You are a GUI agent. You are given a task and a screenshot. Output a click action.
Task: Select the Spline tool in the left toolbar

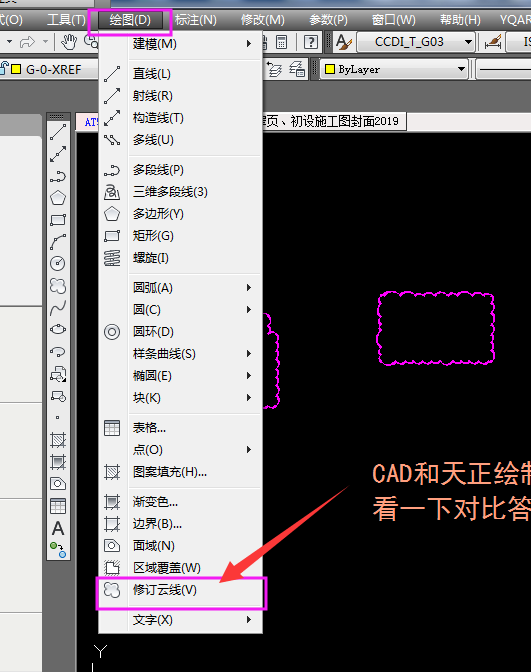coord(58,308)
